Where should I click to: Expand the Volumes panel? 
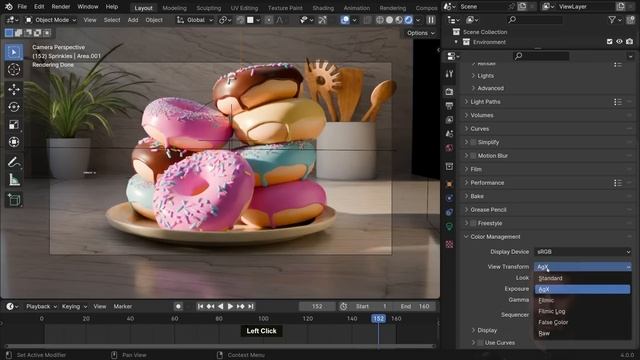[482, 115]
